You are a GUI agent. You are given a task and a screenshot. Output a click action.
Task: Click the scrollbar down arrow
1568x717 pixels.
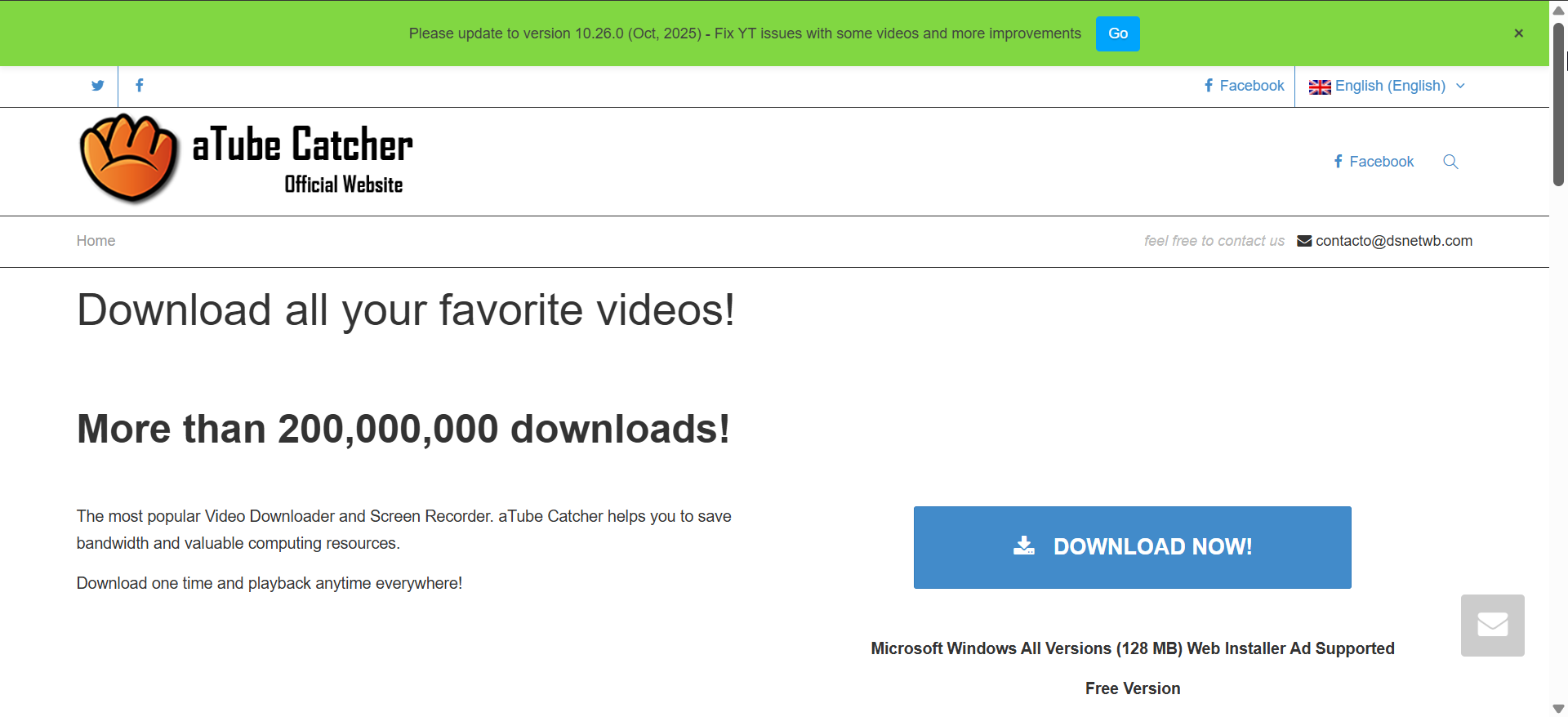[x=1558, y=709]
